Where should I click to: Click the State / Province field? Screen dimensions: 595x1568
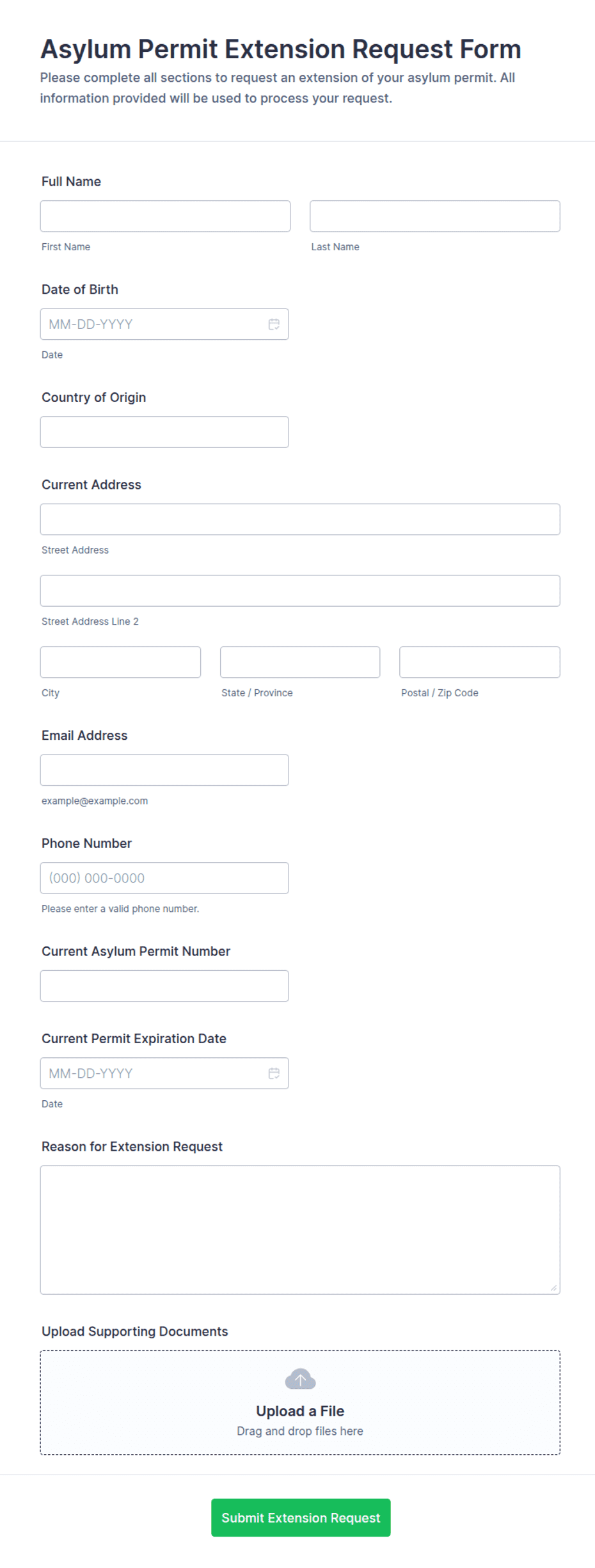coord(300,662)
